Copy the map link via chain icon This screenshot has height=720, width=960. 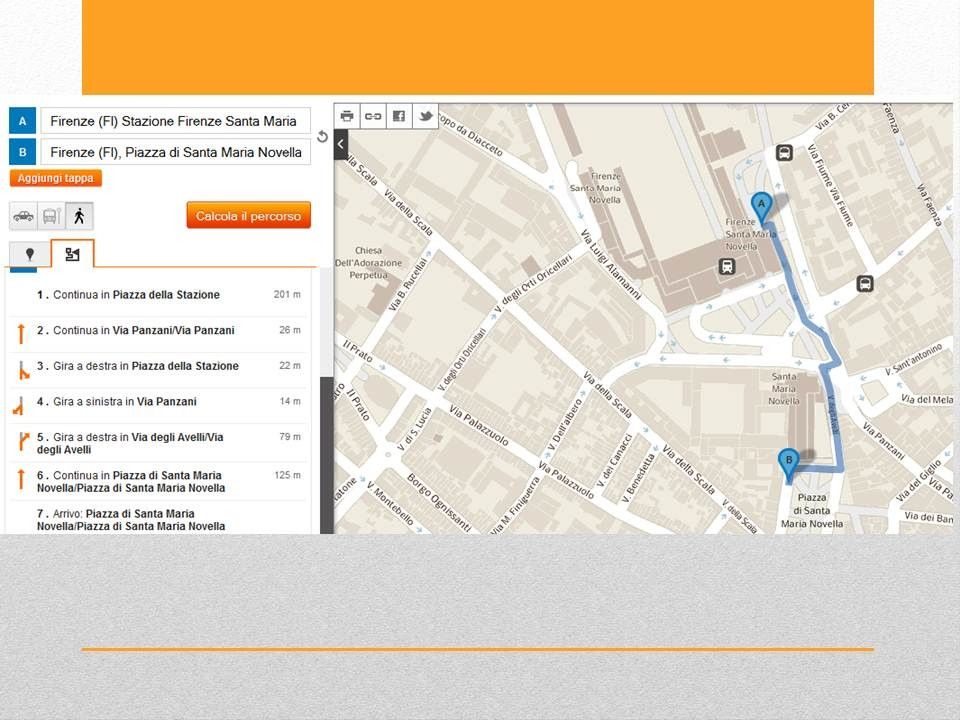pyautogui.click(x=373, y=116)
